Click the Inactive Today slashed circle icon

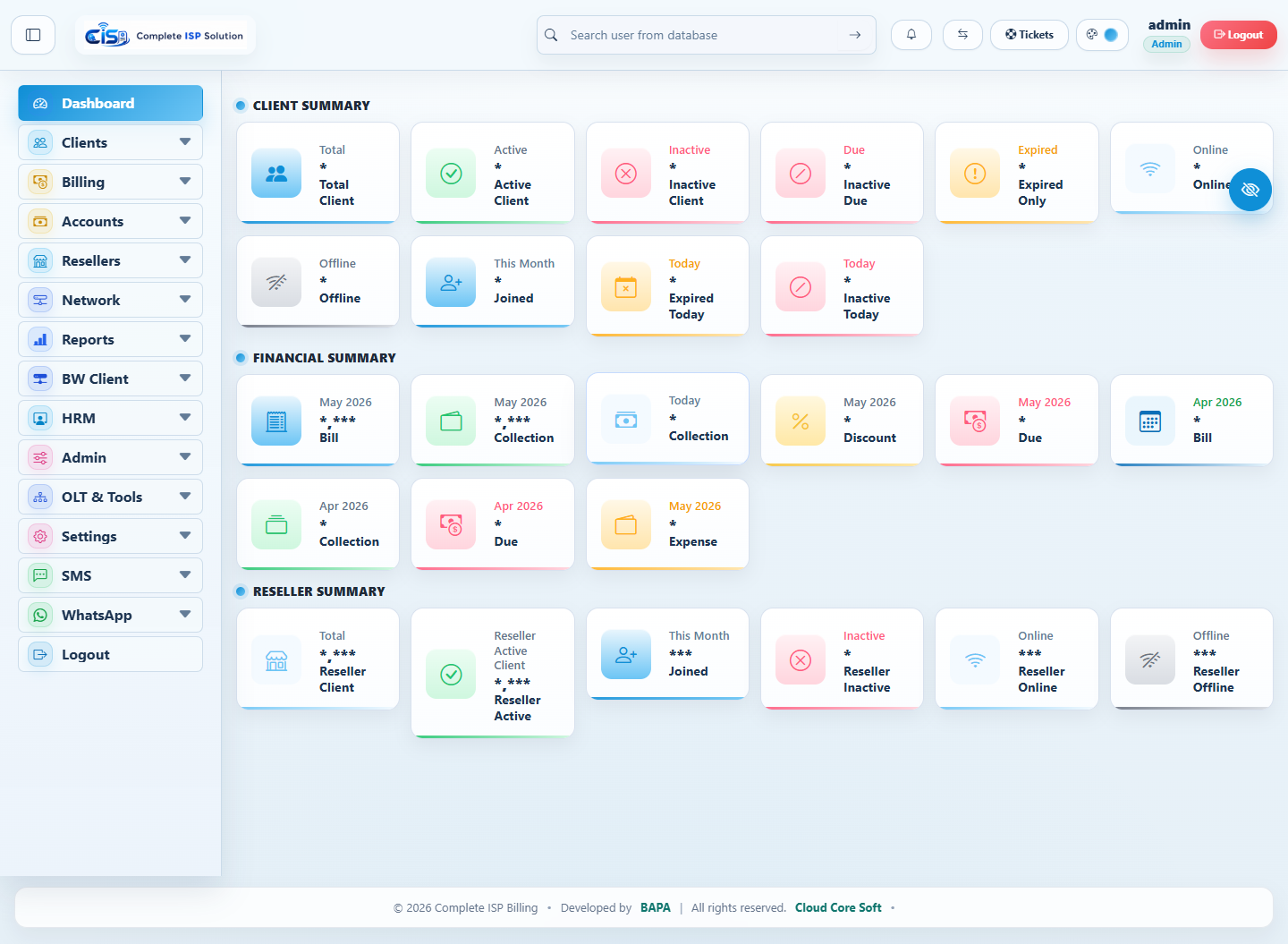coord(801,286)
